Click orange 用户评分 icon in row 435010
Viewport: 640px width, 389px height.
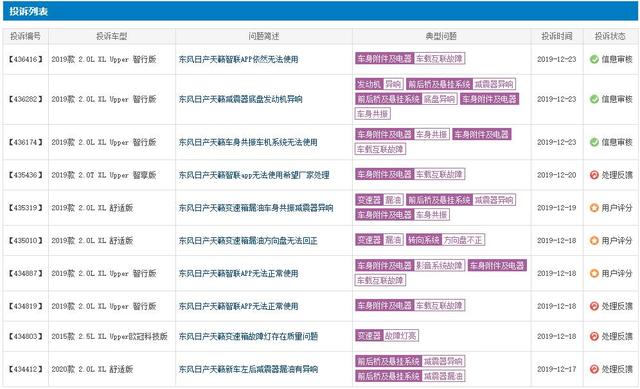coord(594,240)
